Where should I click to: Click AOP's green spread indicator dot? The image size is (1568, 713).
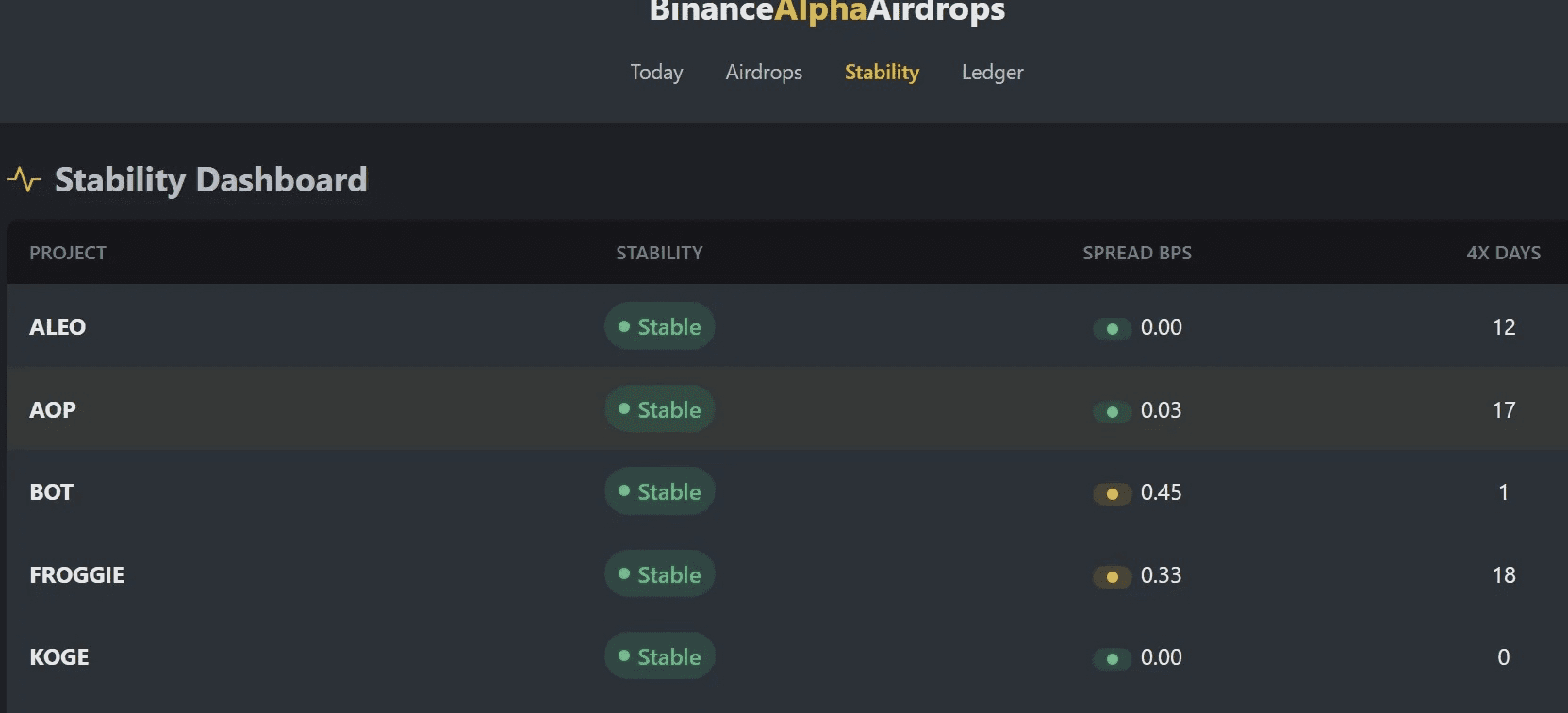pos(1113,411)
